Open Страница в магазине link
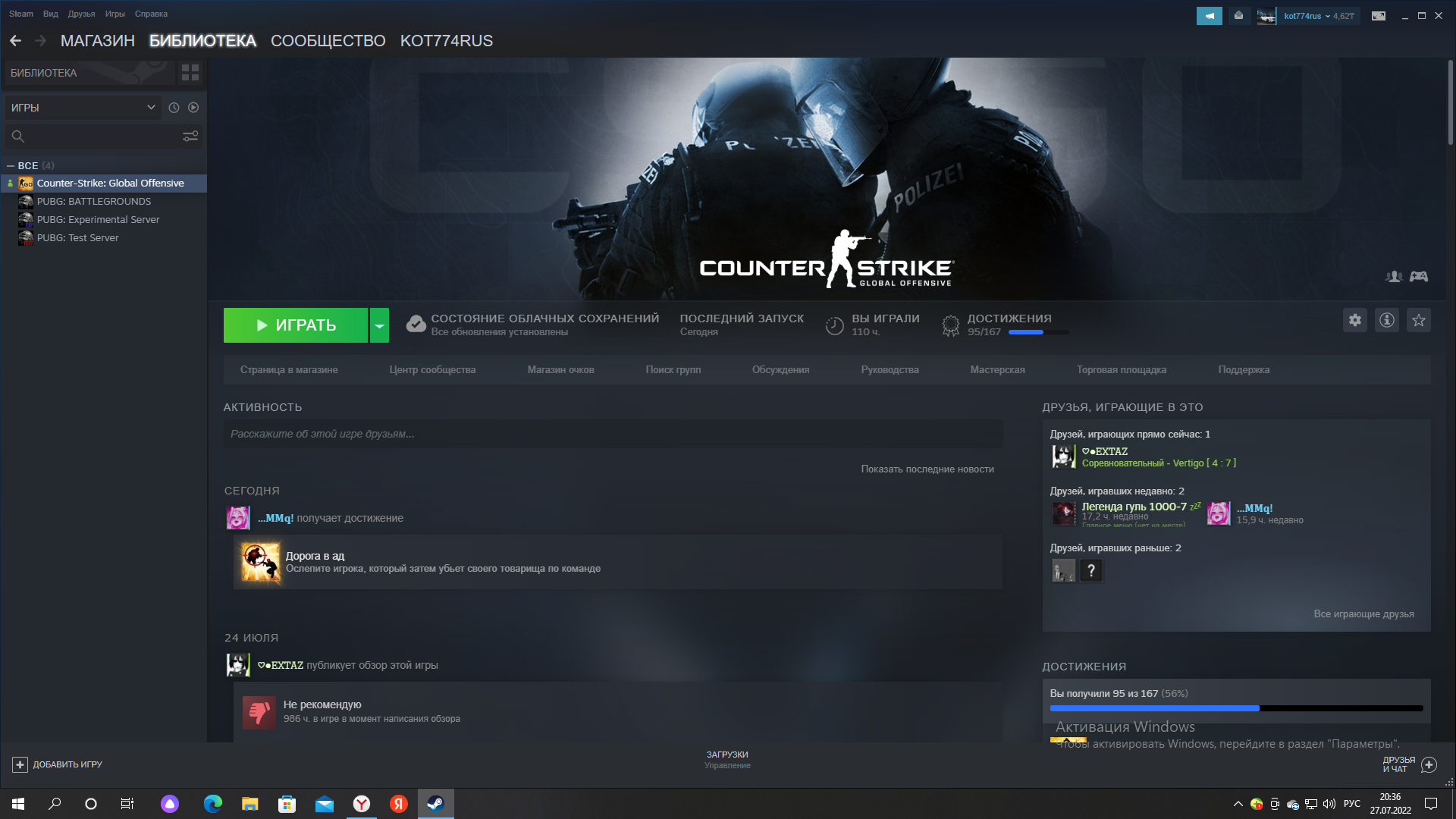The height and width of the screenshot is (819, 1456). click(289, 370)
